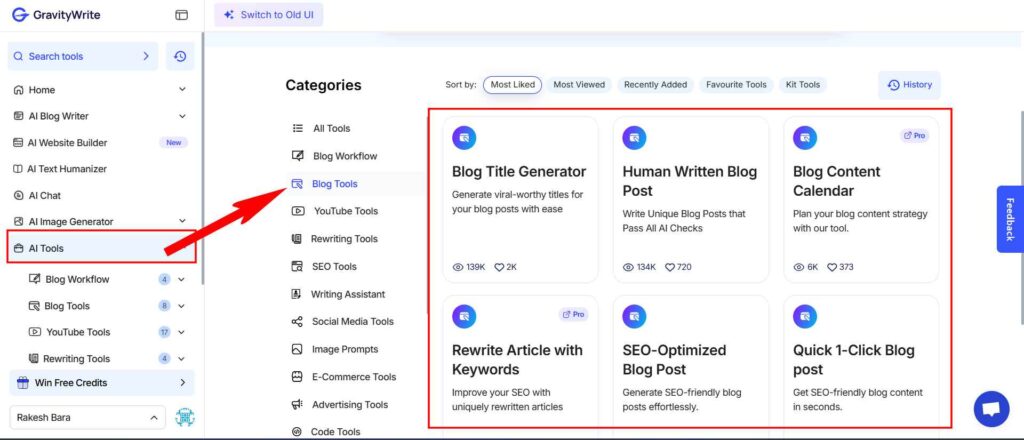
Task: Click Switch to Old UI button
Action: click(x=268, y=14)
